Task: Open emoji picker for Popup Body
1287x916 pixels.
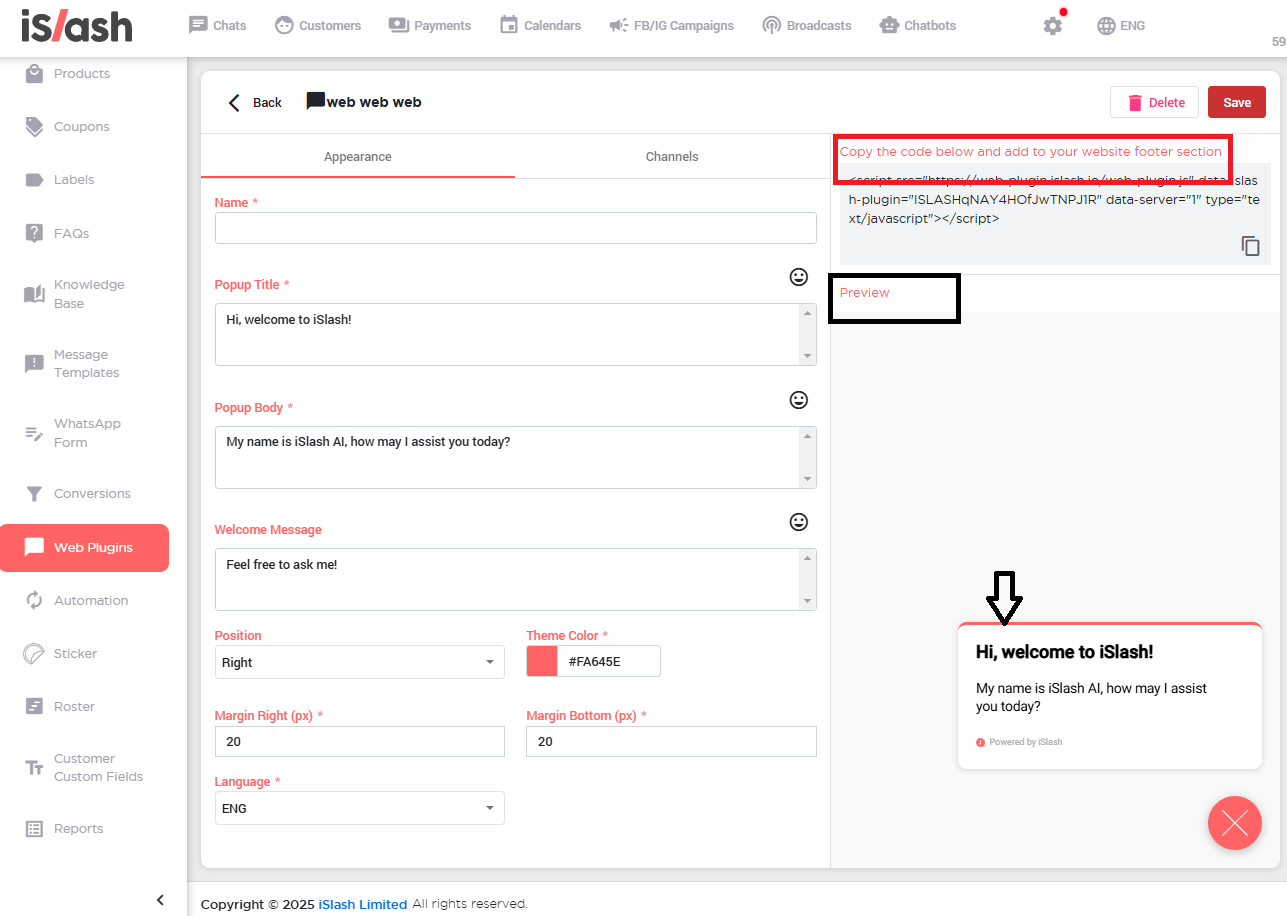Action: (x=798, y=400)
